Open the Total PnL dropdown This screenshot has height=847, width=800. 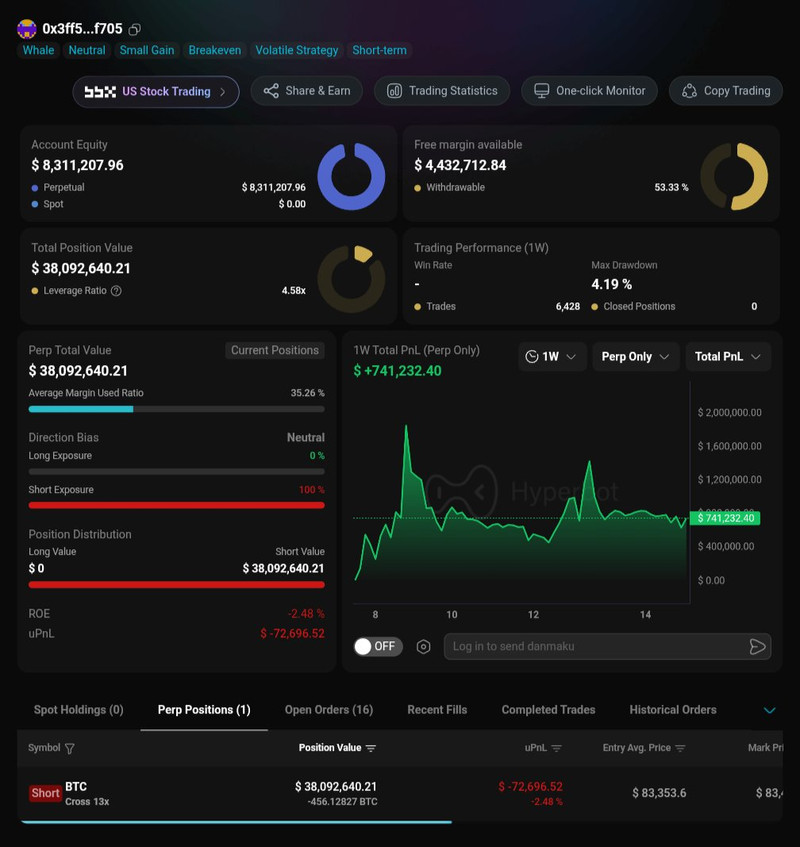[x=728, y=357]
